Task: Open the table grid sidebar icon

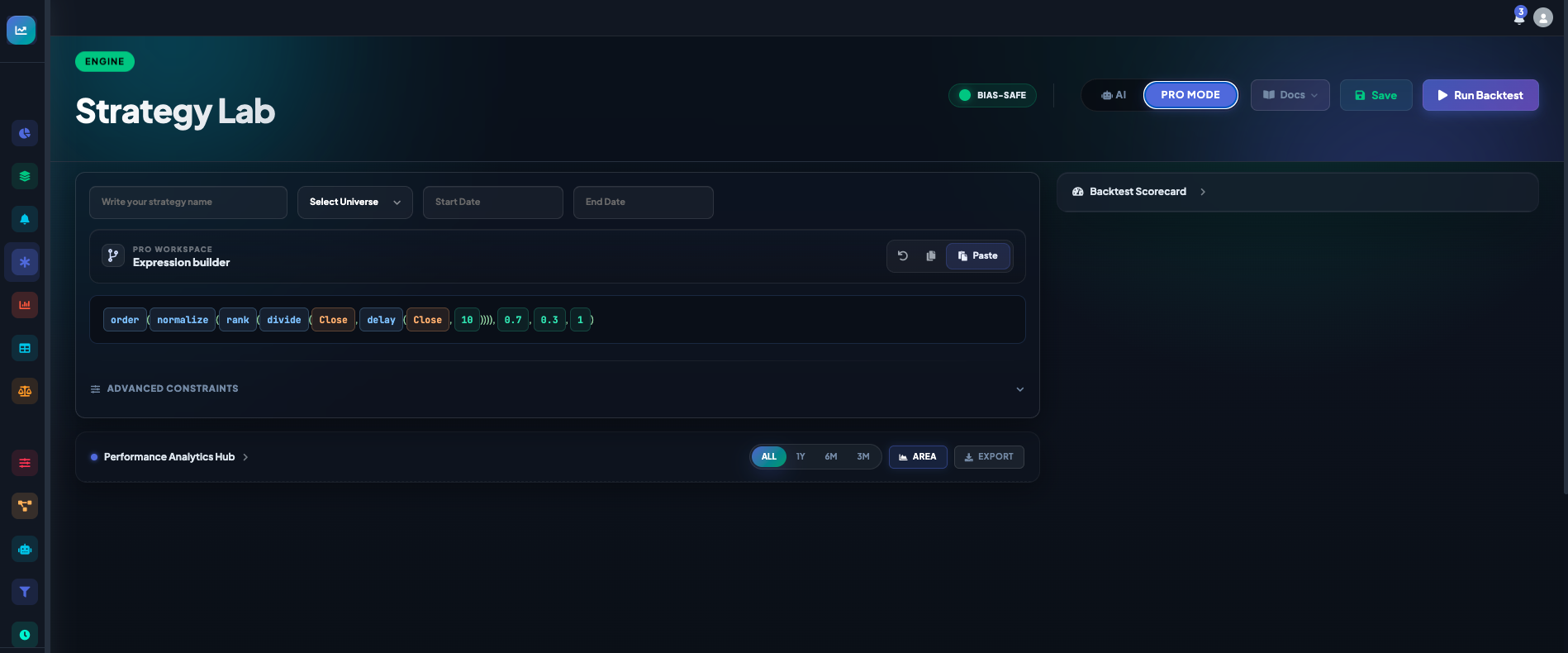Action: [x=25, y=348]
